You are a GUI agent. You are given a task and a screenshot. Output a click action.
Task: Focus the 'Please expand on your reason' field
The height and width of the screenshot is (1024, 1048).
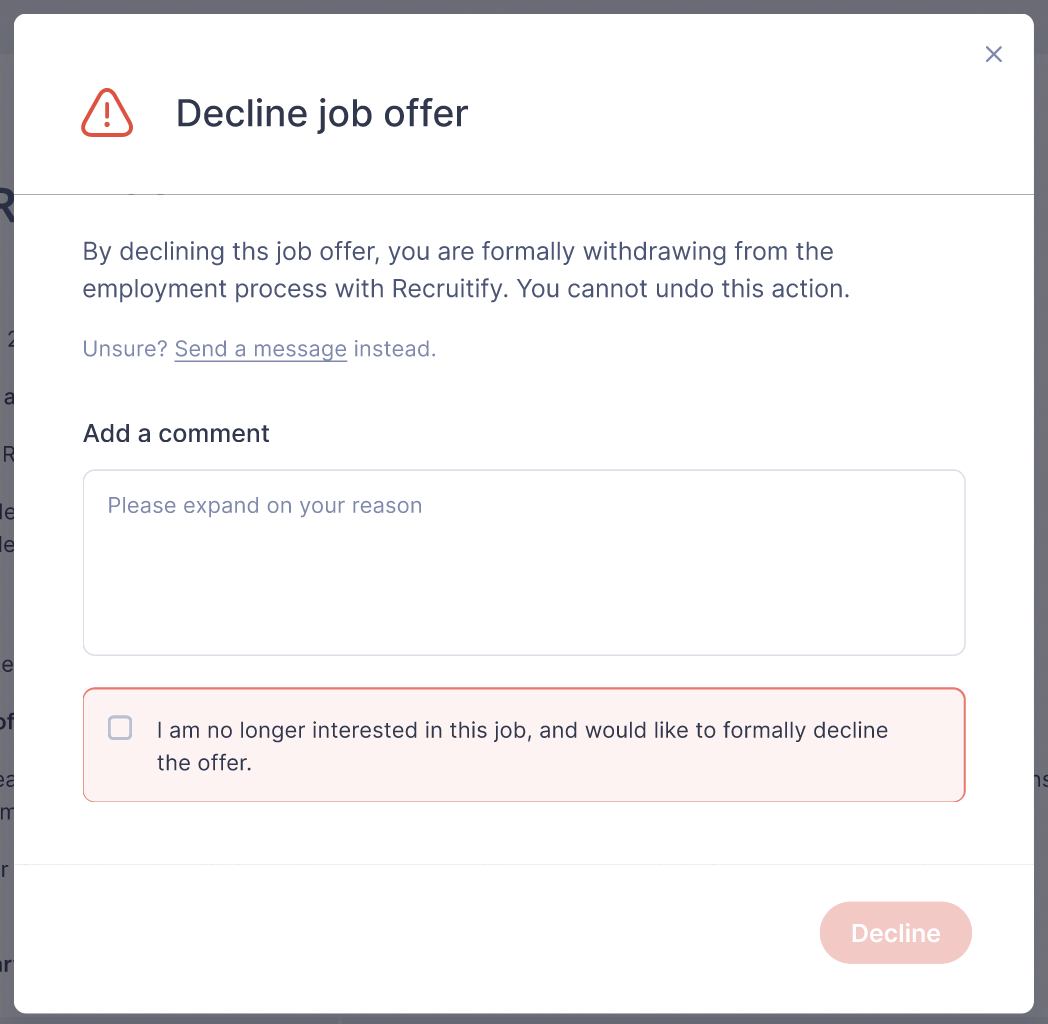(524, 562)
